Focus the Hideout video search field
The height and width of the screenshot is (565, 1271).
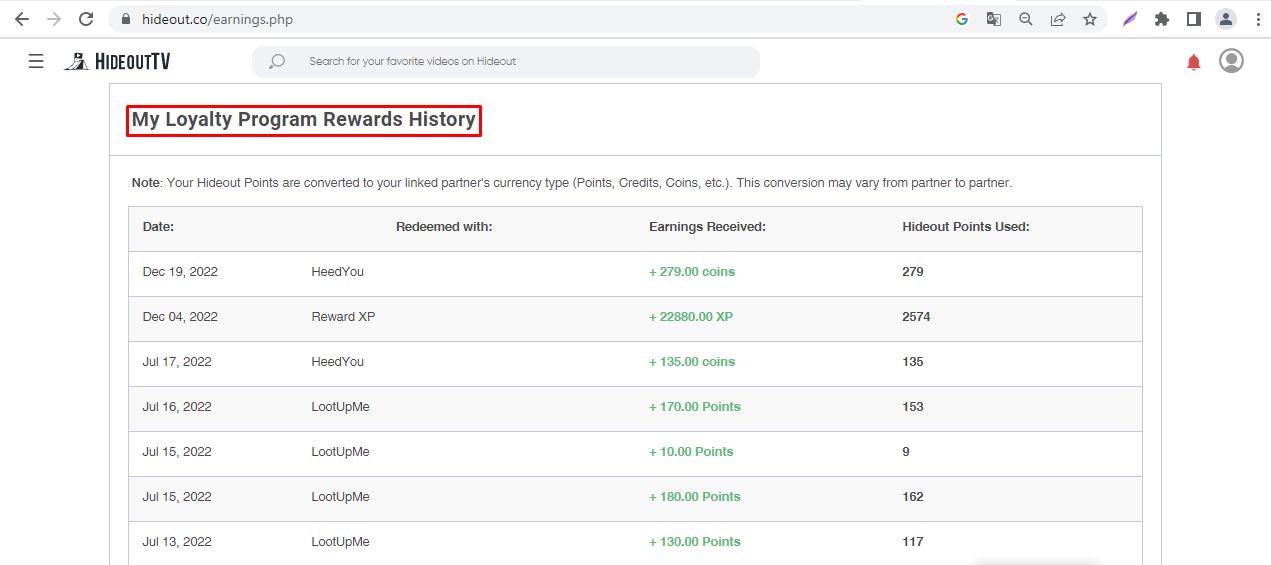pyautogui.click(x=506, y=61)
